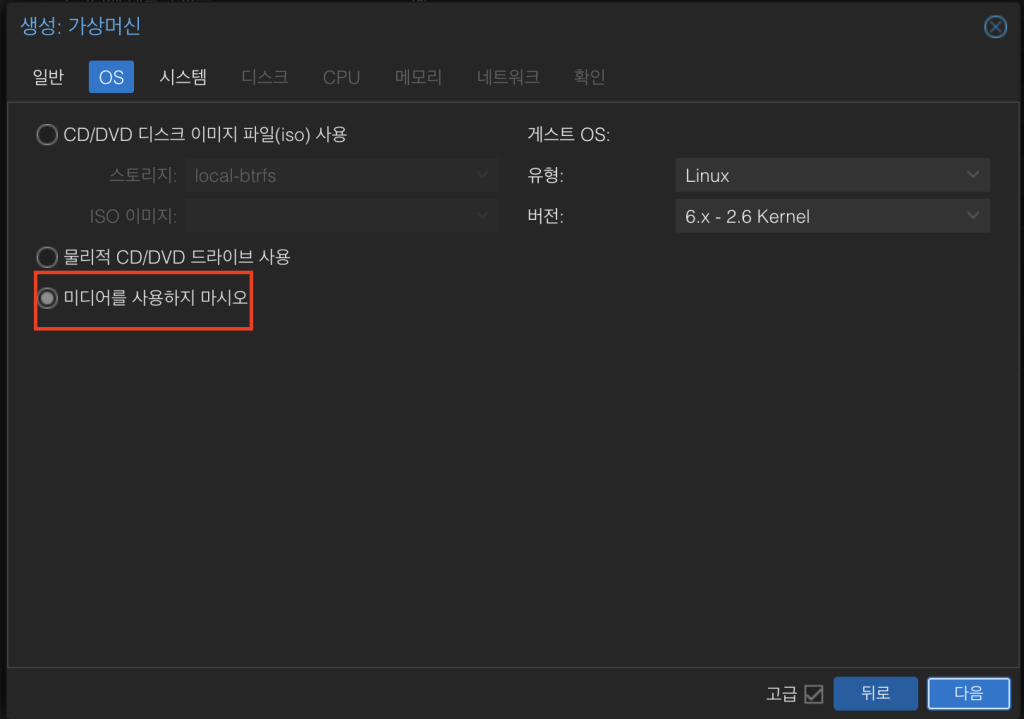Close the 생성: 가상머신 dialog
Image resolution: width=1024 pixels, height=719 pixels.
coord(995,27)
